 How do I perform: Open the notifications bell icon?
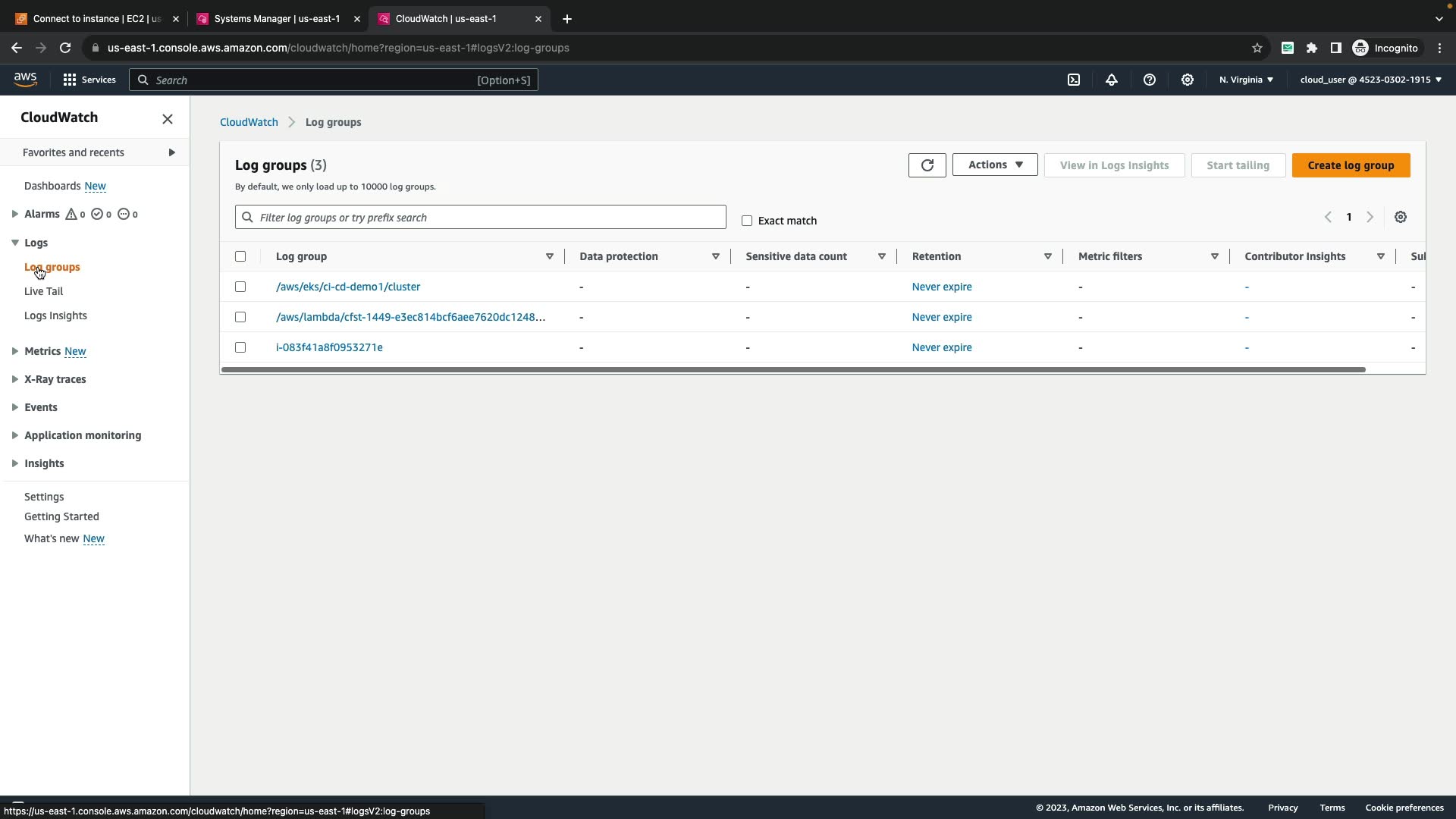[1112, 80]
